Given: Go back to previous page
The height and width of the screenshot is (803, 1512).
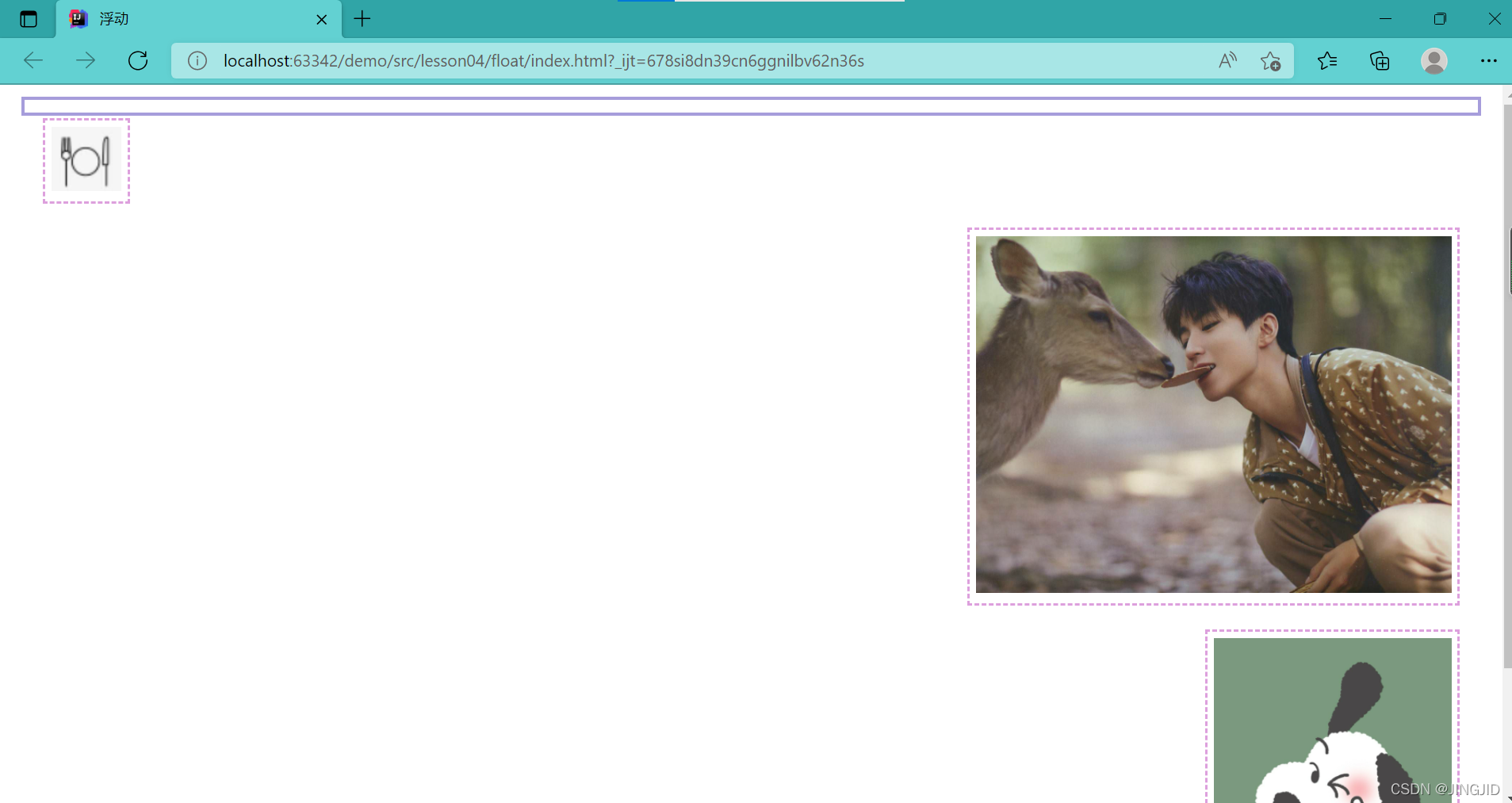Looking at the screenshot, I should pyautogui.click(x=33, y=61).
